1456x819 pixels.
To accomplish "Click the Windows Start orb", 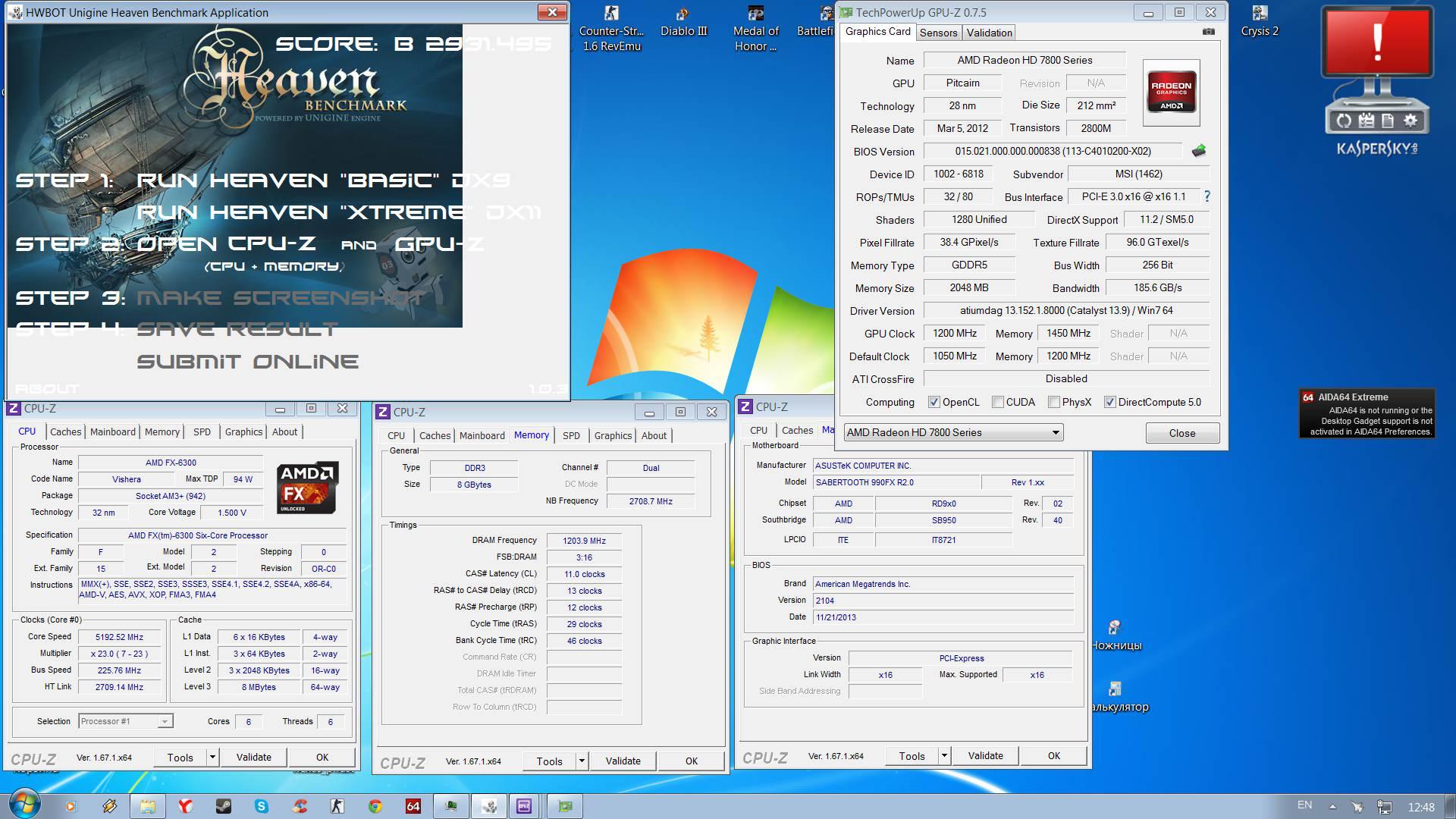I will point(24,805).
